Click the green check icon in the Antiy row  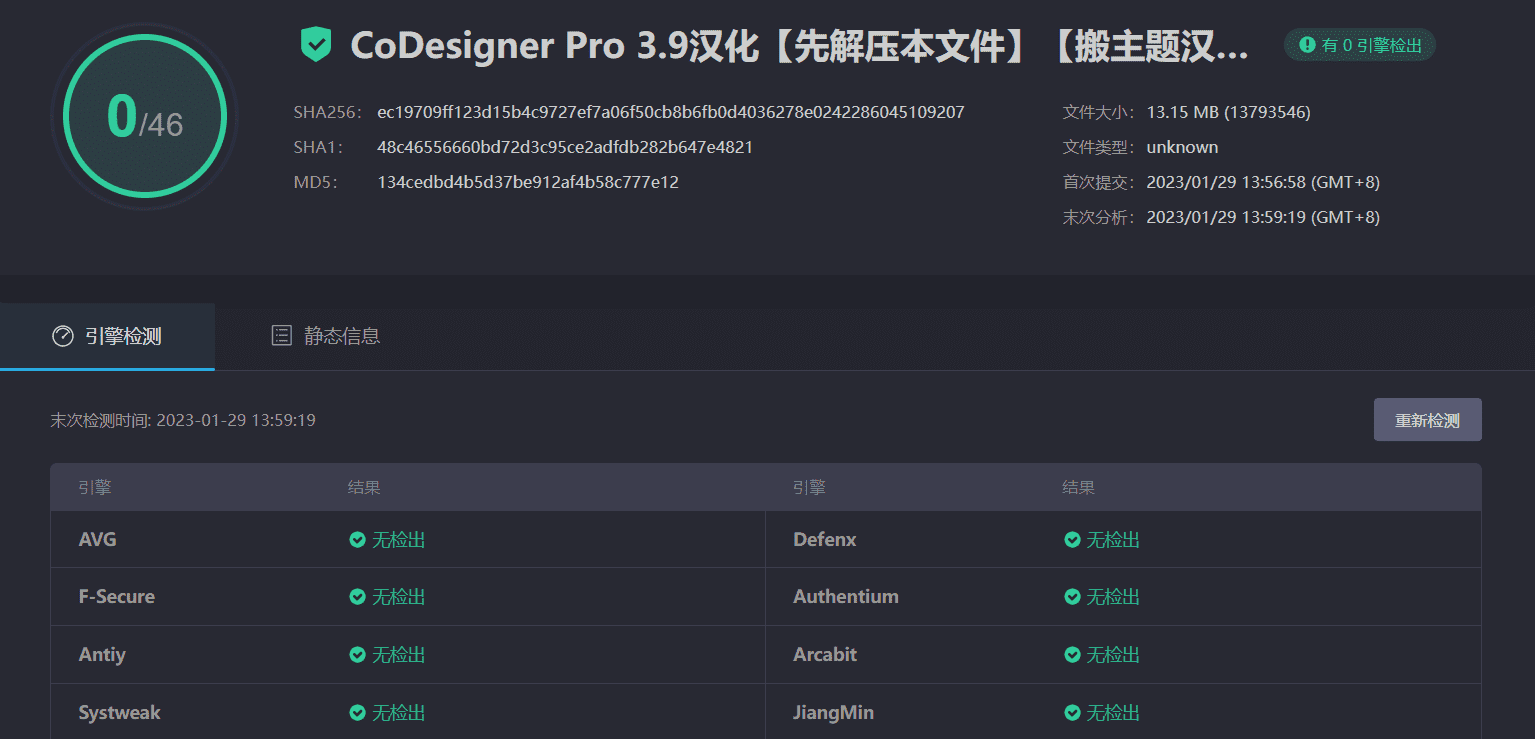[x=357, y=655]
